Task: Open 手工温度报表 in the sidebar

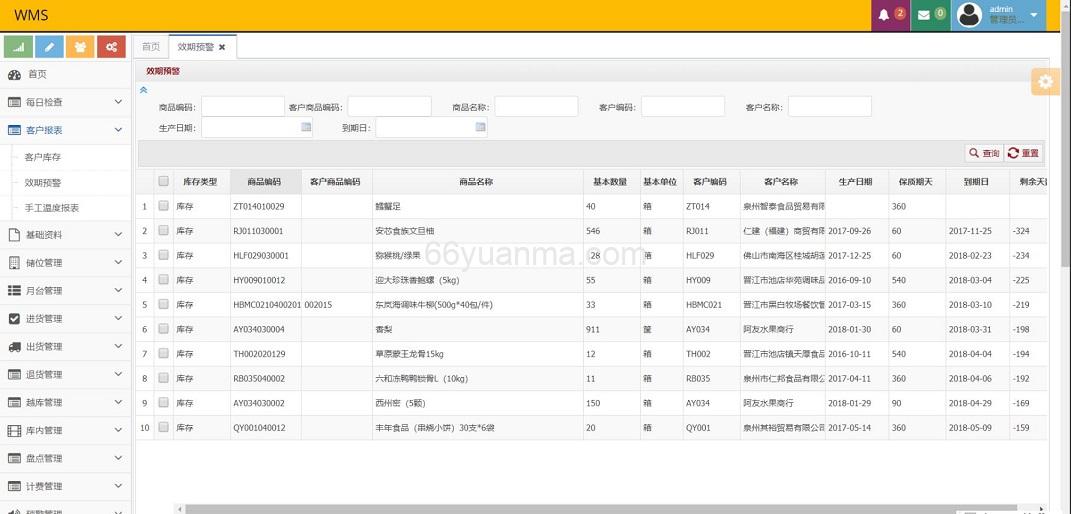Action: coord(52,208)
